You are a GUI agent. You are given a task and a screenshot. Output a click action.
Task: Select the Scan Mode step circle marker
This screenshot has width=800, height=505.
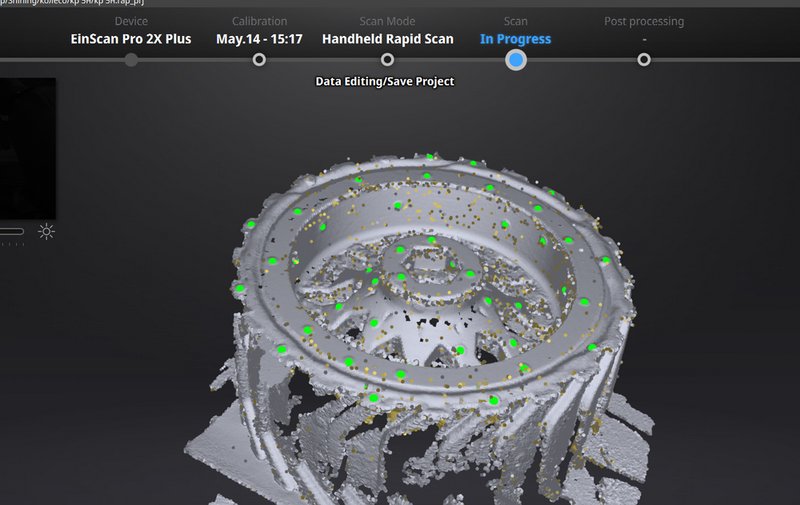387,60
